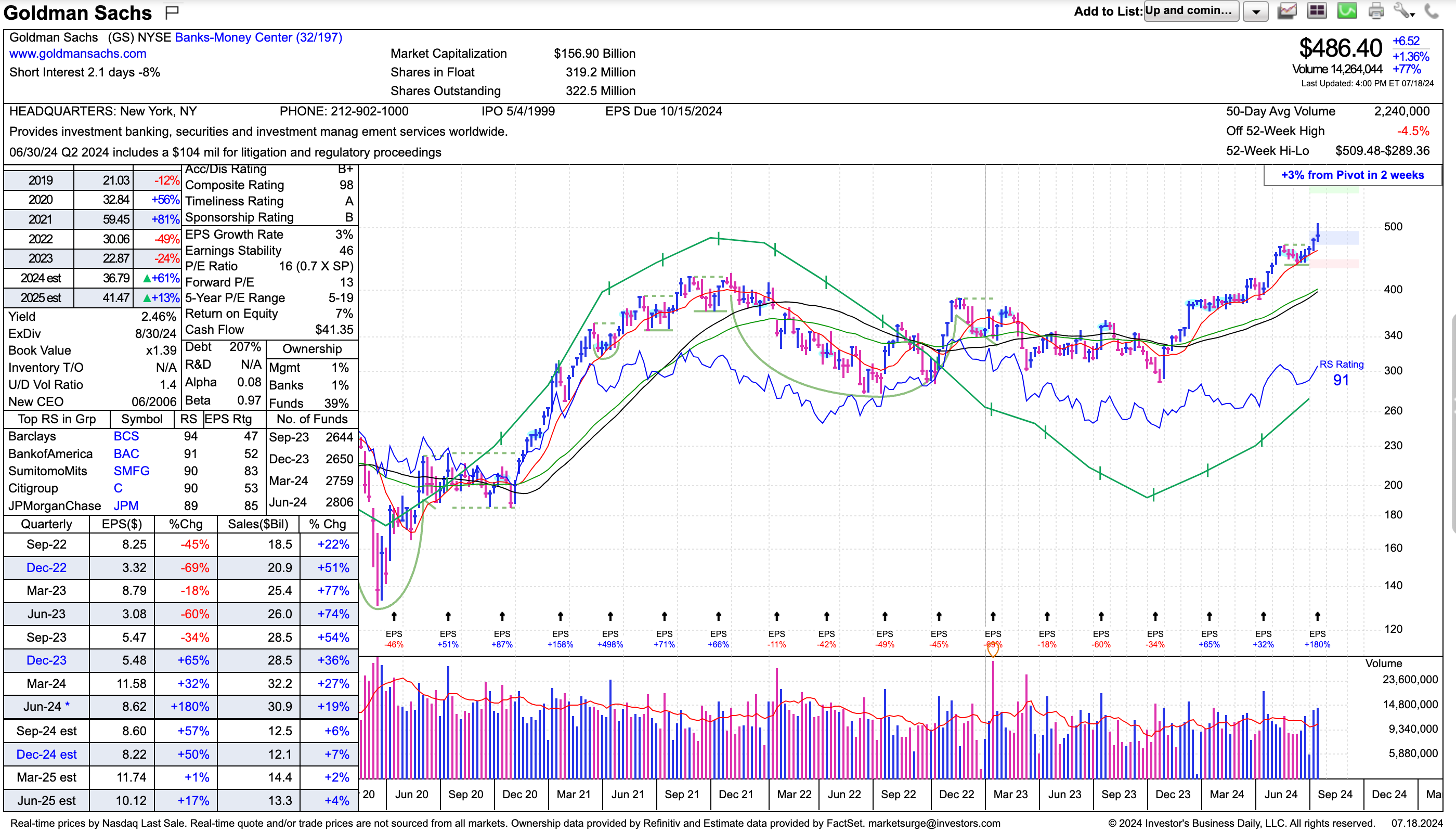Click the 2024 est earnings row
This screenshot has width=1456, height=832.
pos(92,278)
